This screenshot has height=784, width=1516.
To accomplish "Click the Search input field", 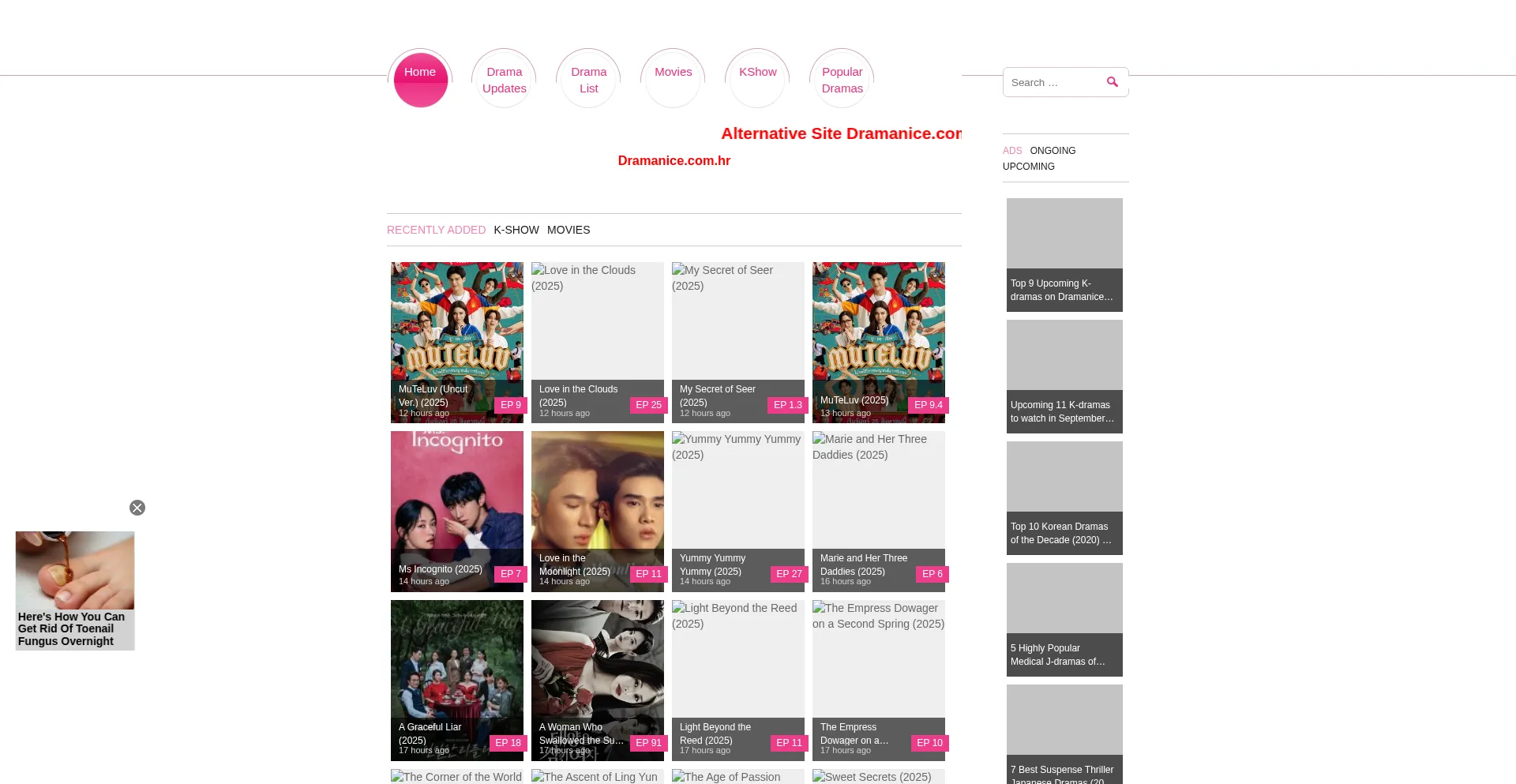I will coord(1054,82).
